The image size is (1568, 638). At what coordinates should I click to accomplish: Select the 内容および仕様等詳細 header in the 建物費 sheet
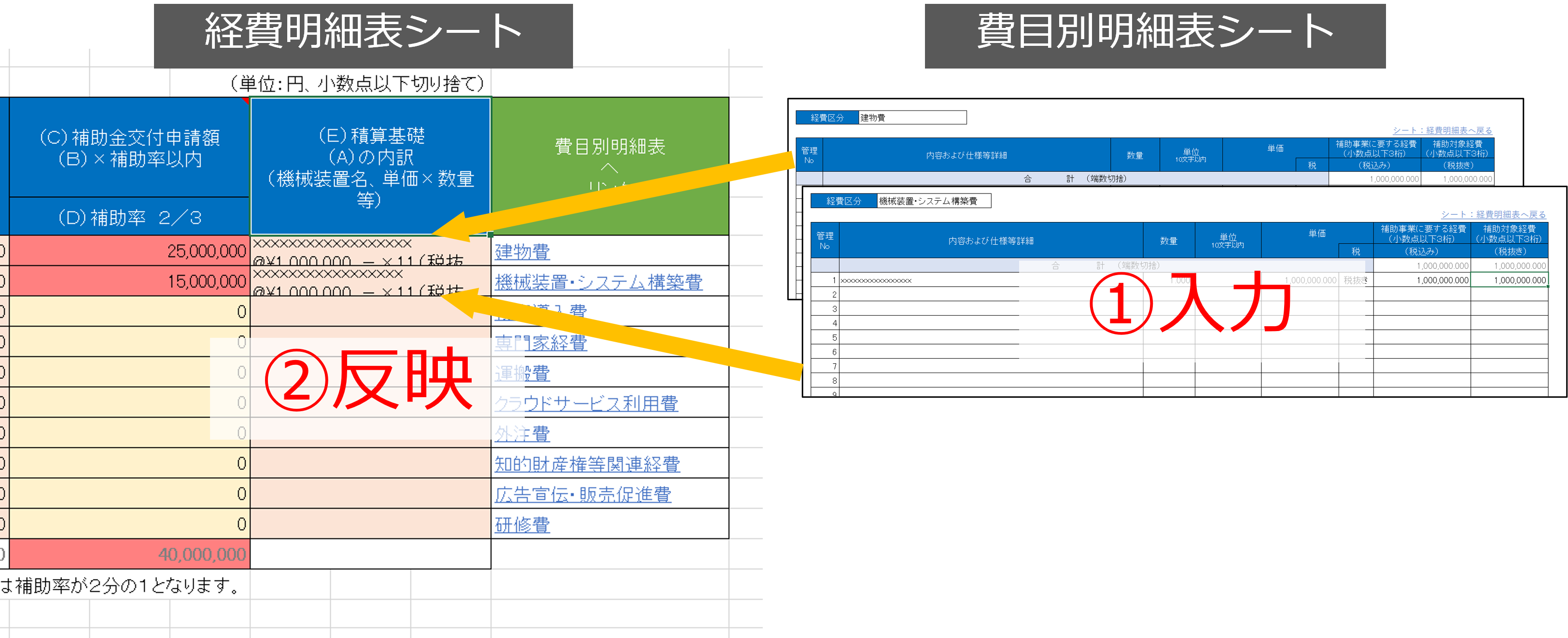coord(966,155)
